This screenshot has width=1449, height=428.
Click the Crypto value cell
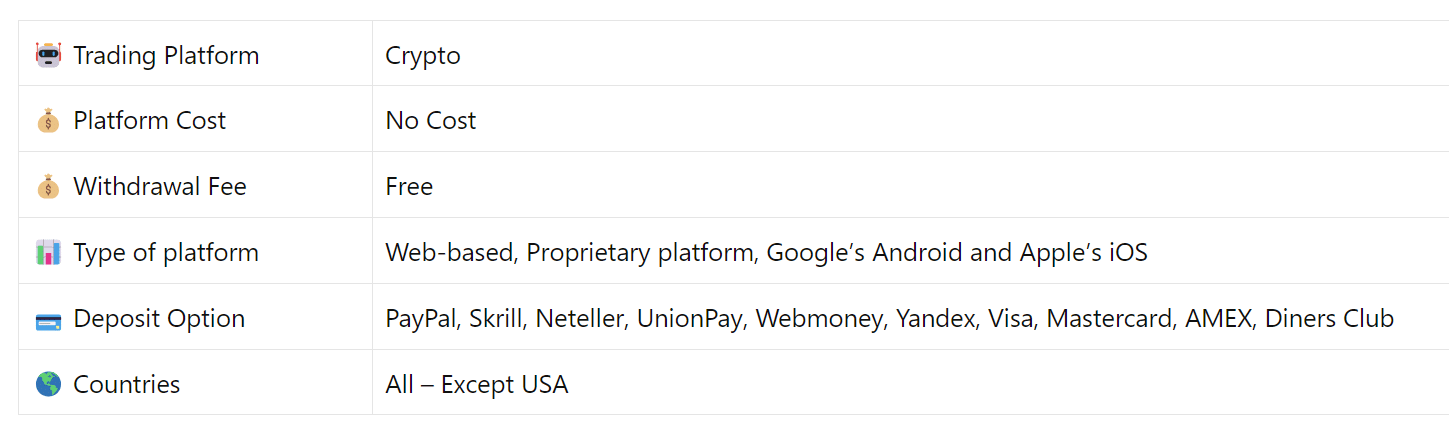(x=423, y=55)
